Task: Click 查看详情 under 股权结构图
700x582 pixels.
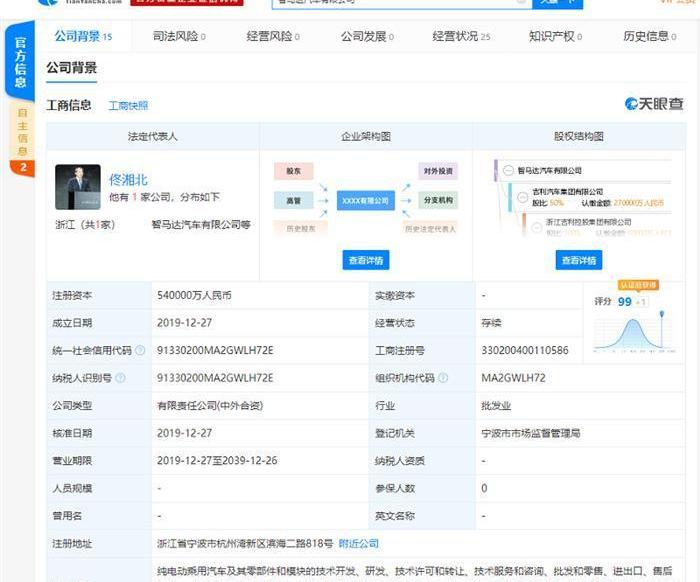Action: pos(578,260)
